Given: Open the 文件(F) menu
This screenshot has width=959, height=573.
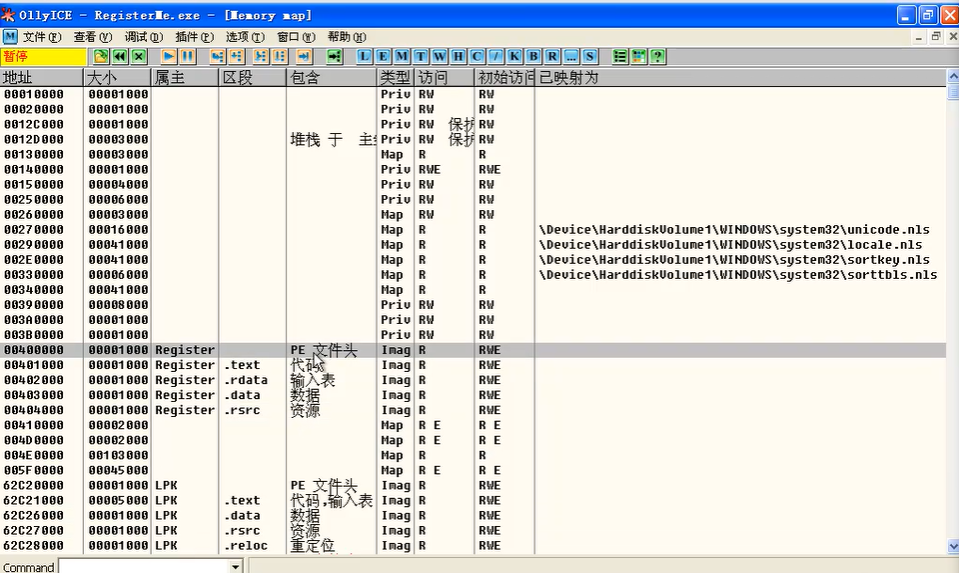Looking at the screenshot, I should [x=42, y=37].
